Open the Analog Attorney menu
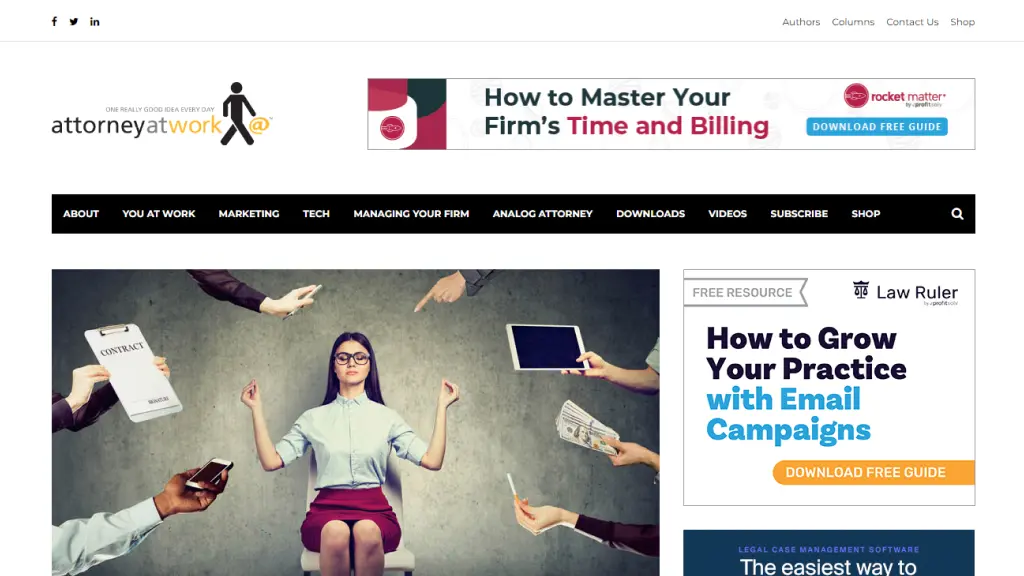This screenshot has height=576, width=1024. pyautogui.click(x=543, y=214)
